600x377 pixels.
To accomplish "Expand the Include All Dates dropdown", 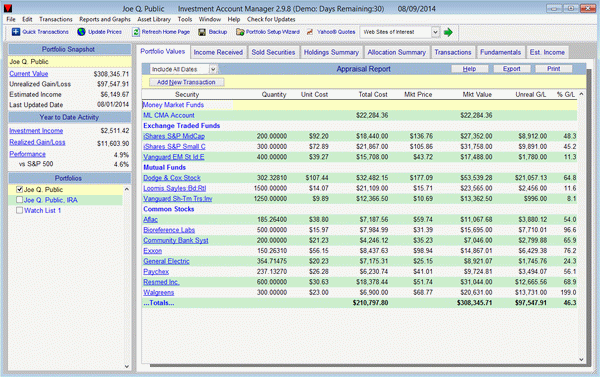I will point(213,69).
